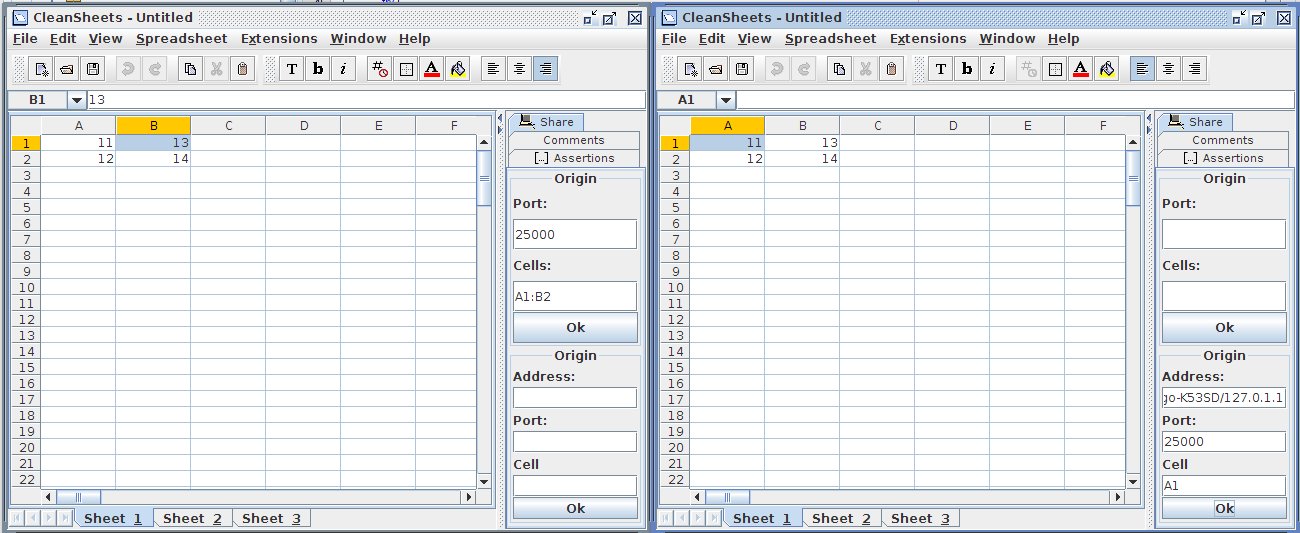Click the Save floppy icon in right window
1300x533 pixels.
point(741,69)
